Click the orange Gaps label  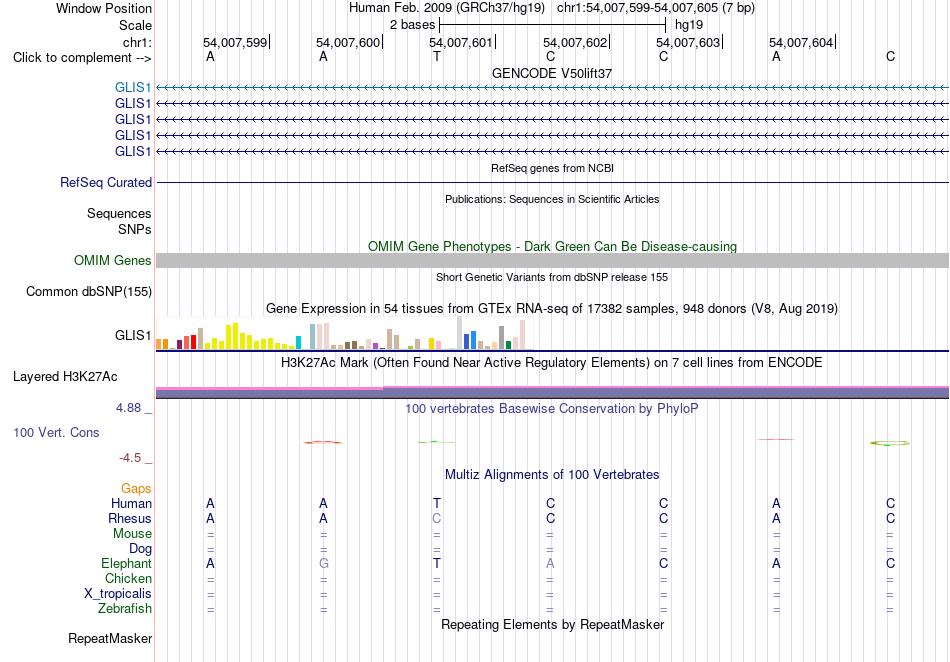136,489
